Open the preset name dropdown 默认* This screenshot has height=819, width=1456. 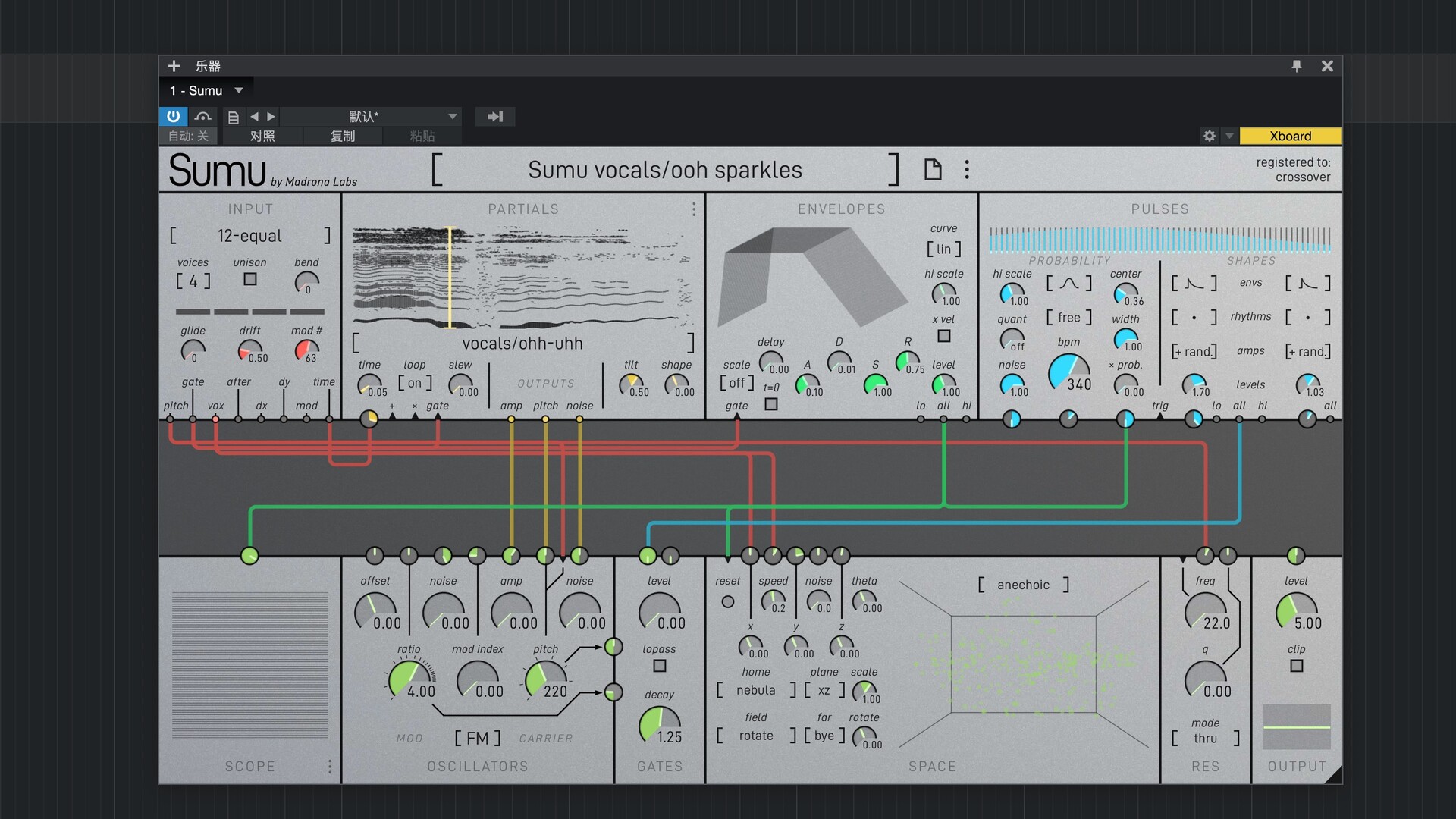coord(371,116)
